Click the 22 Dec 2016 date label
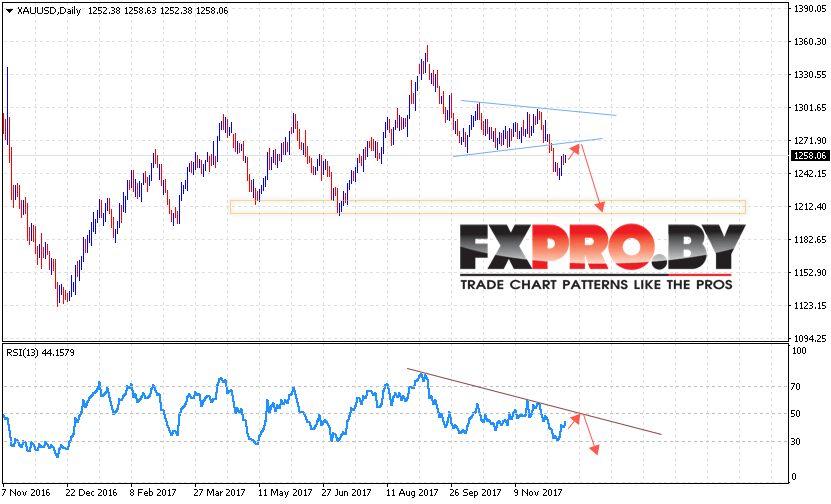Image resolution: width=831 pixels, height=504 pixels. click(x=92, y=492)
